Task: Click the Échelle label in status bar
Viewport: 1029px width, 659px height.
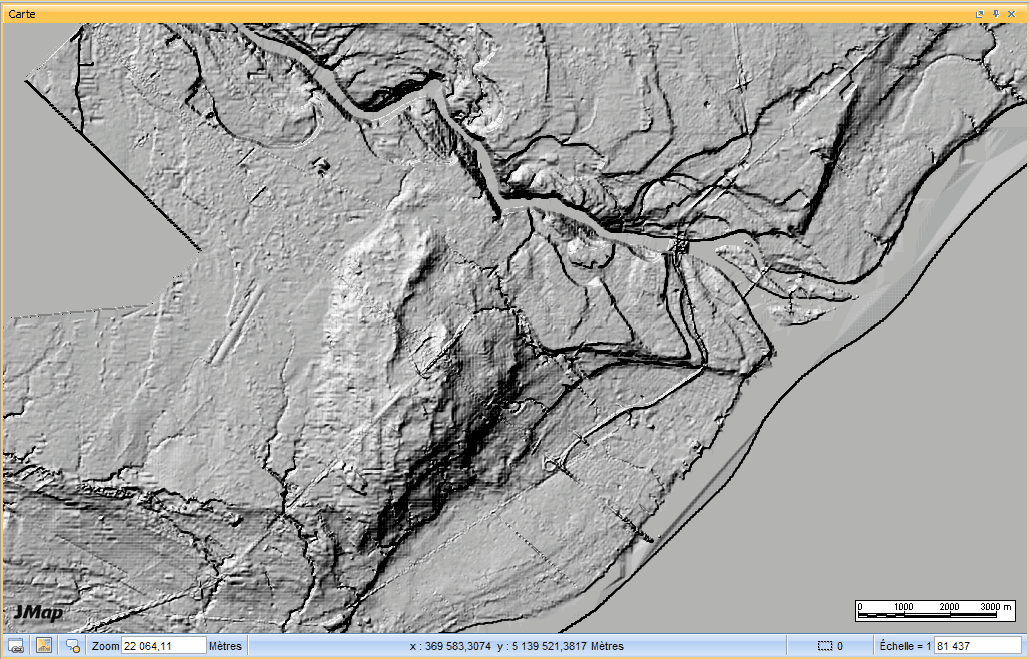Action: (905, 646)
